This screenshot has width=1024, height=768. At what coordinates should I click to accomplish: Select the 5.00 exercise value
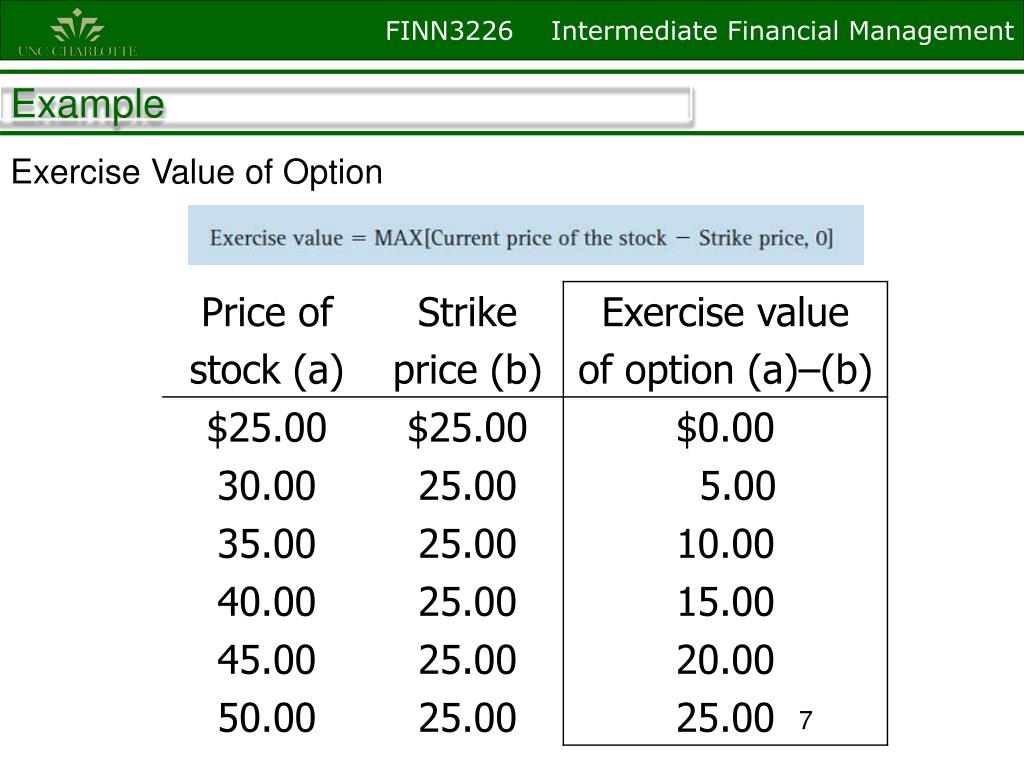pos(738,486)
